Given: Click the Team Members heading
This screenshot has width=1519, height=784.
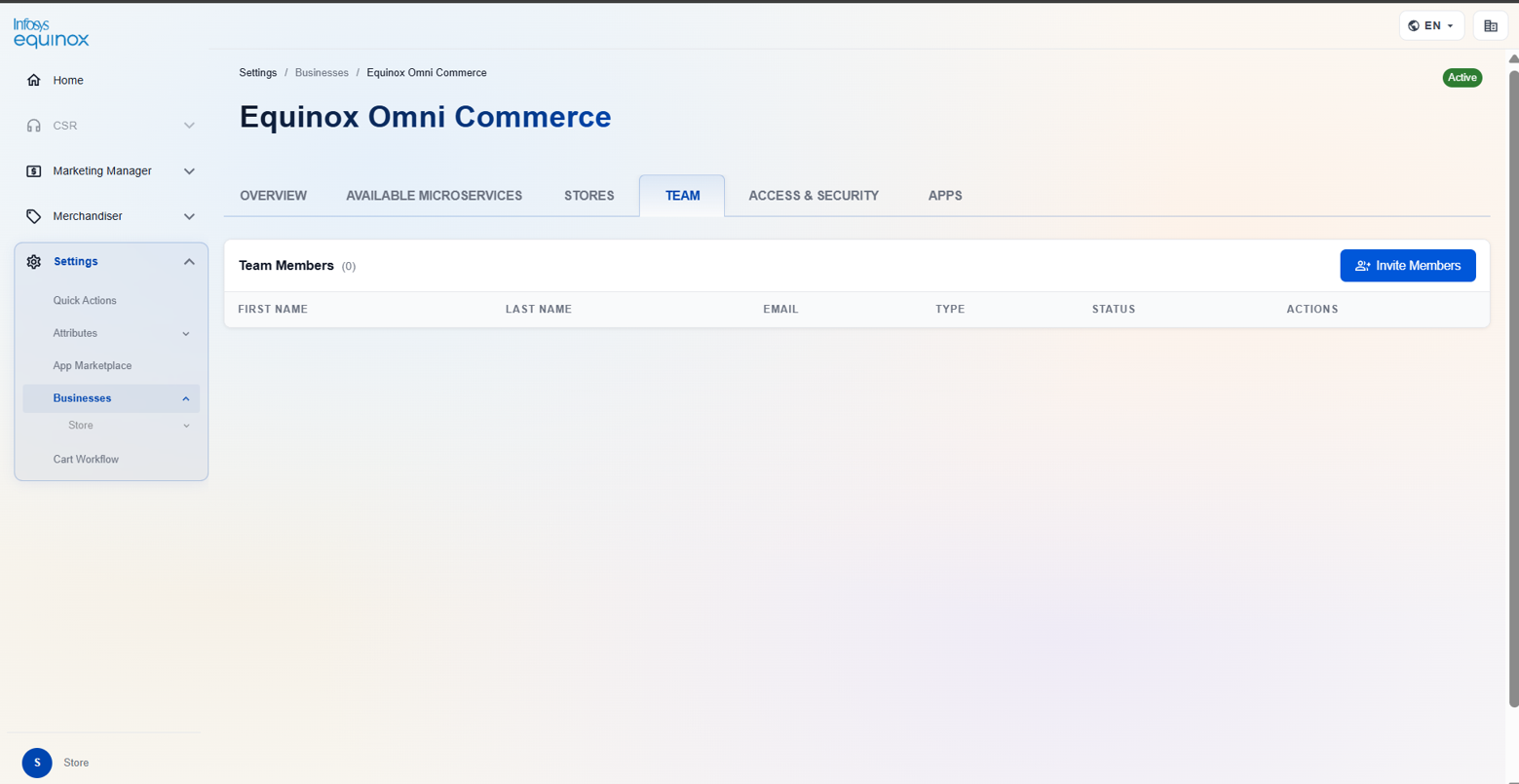Looking at the screenshot, I should coord(286,266).
